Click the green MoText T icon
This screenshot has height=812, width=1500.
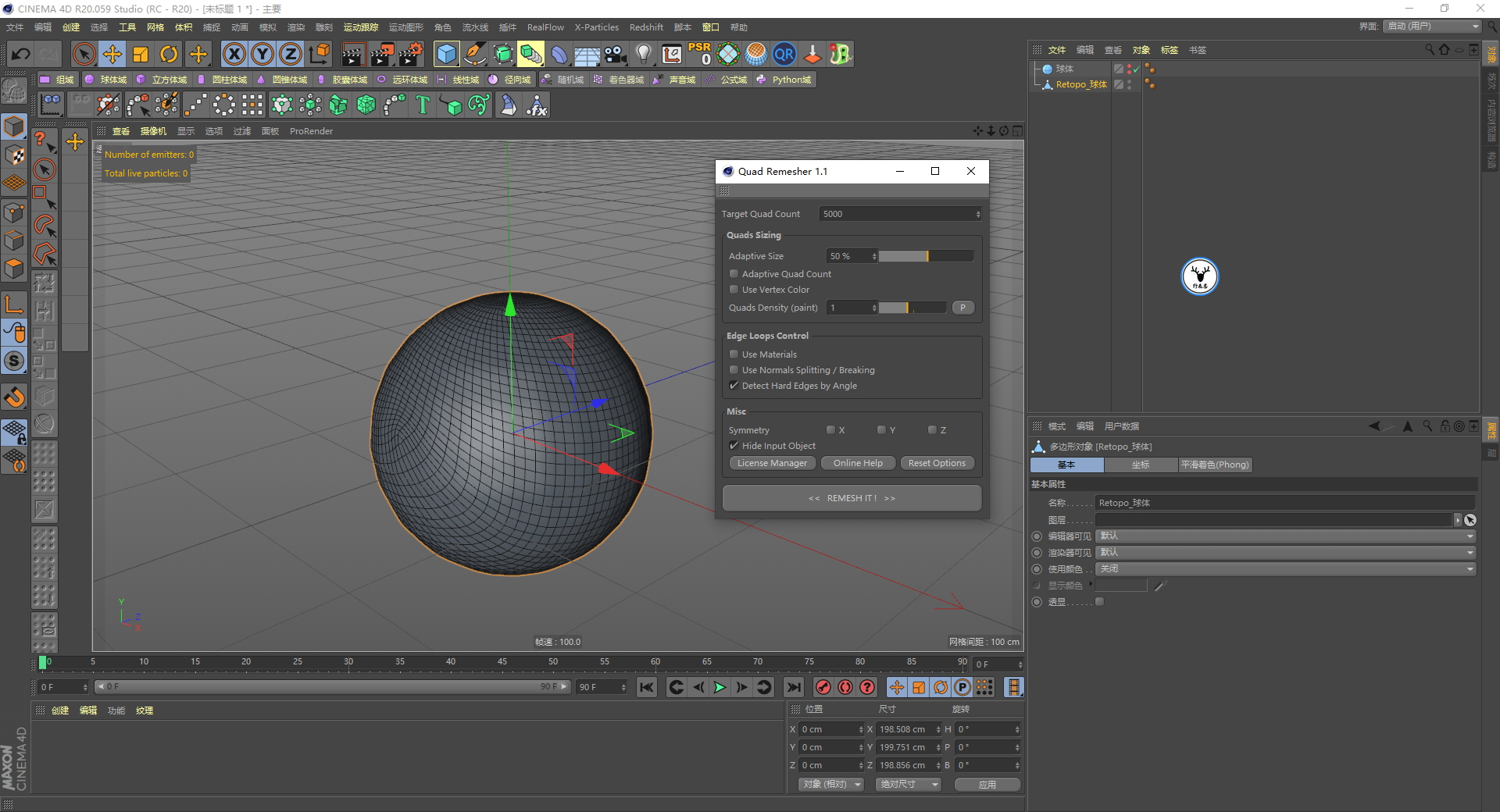423,105
